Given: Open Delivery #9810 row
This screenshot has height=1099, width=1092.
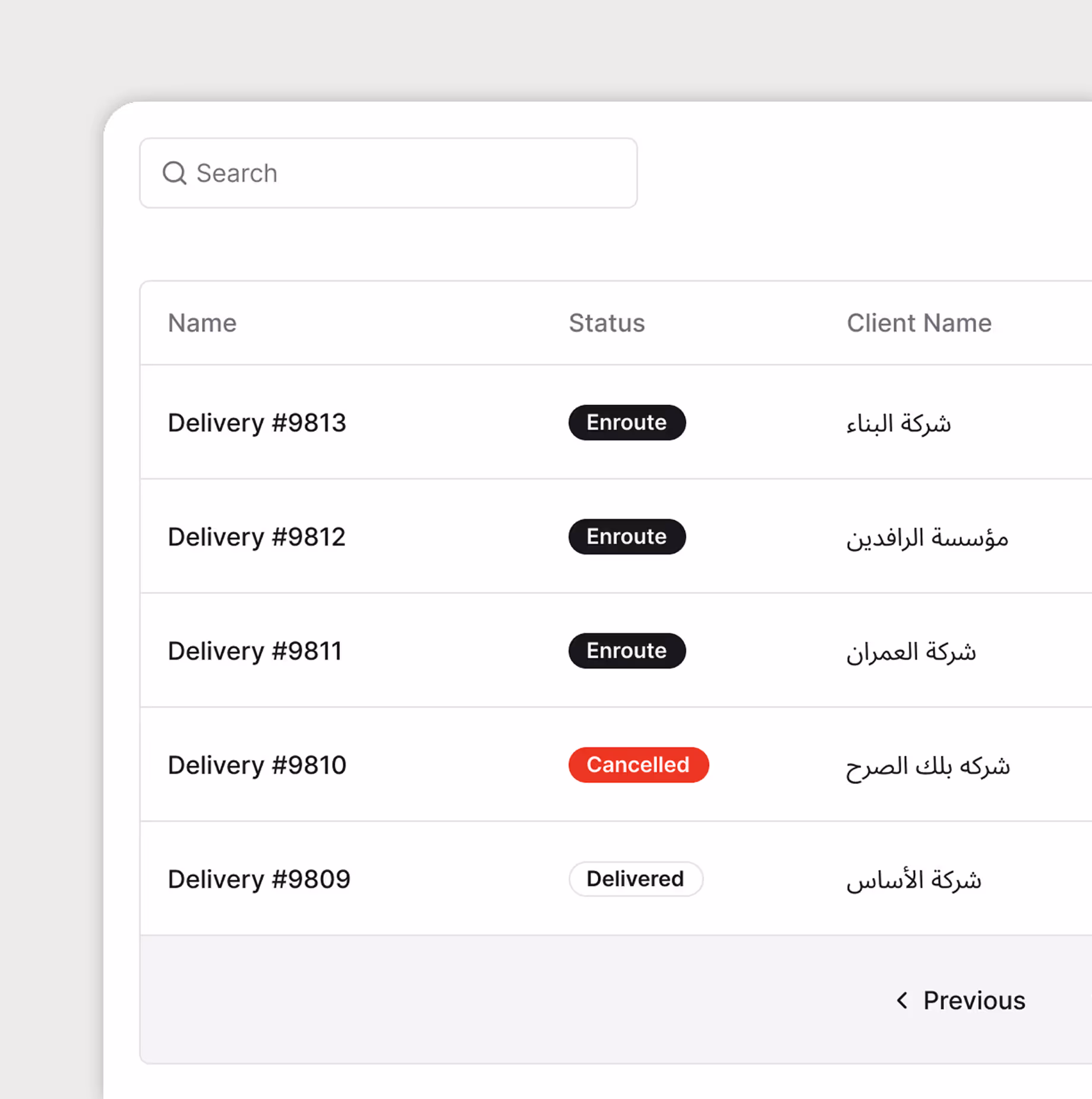Looking at the screenshot, I should tap(257, 765).
